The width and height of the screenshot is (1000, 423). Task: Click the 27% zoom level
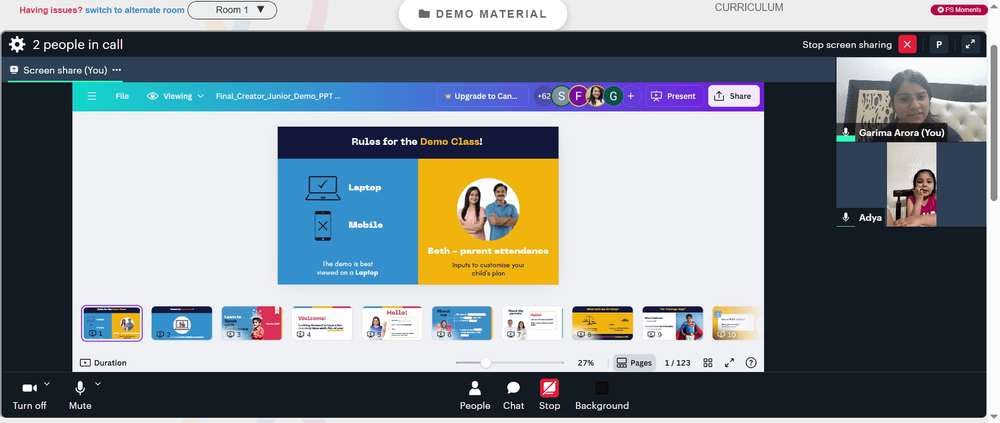(x=586, y=363)
